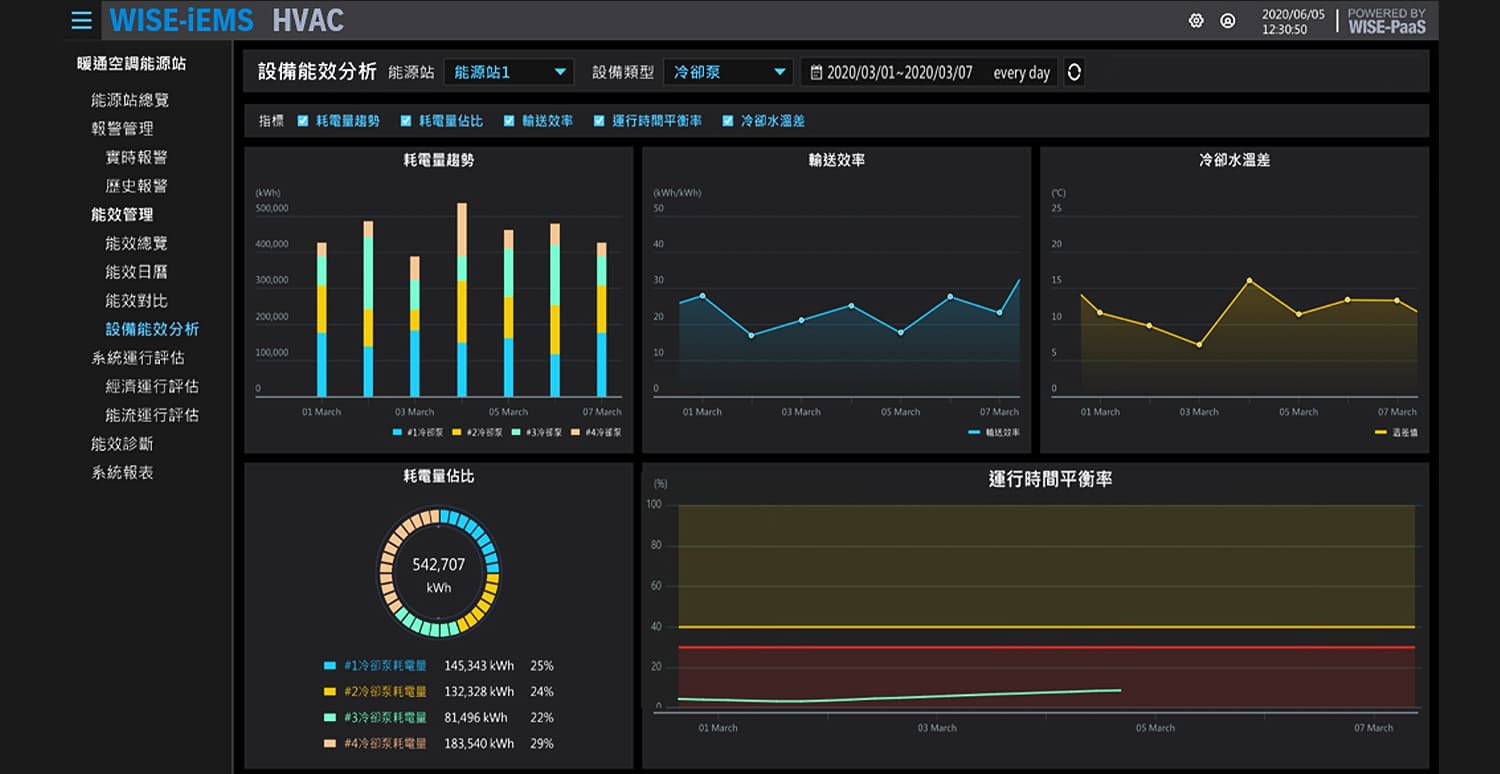Image resolution: width=1500 pixels, height=774 pixels.
Task: Click the 冷卻水溫差 chart title
Action: pyautogui.click(x=1234, y=160)
